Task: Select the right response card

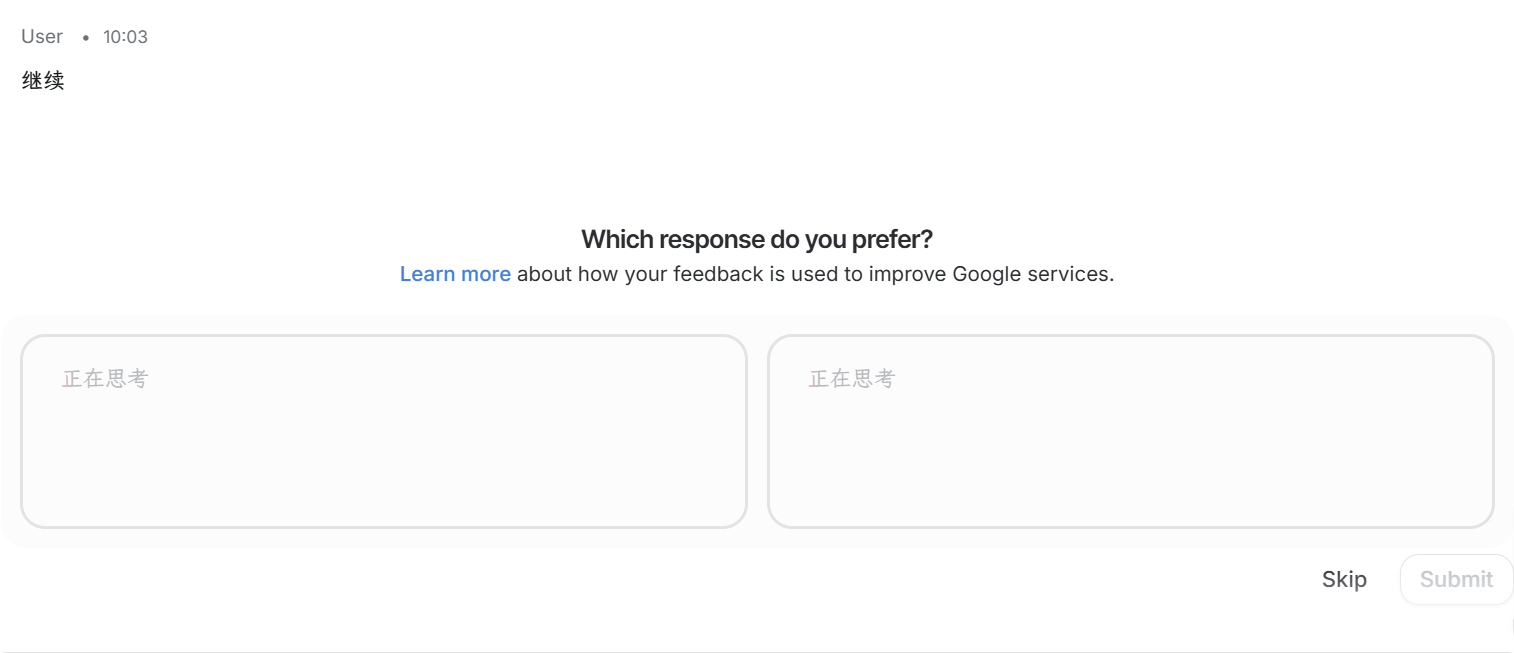Action: point(1131,431)
